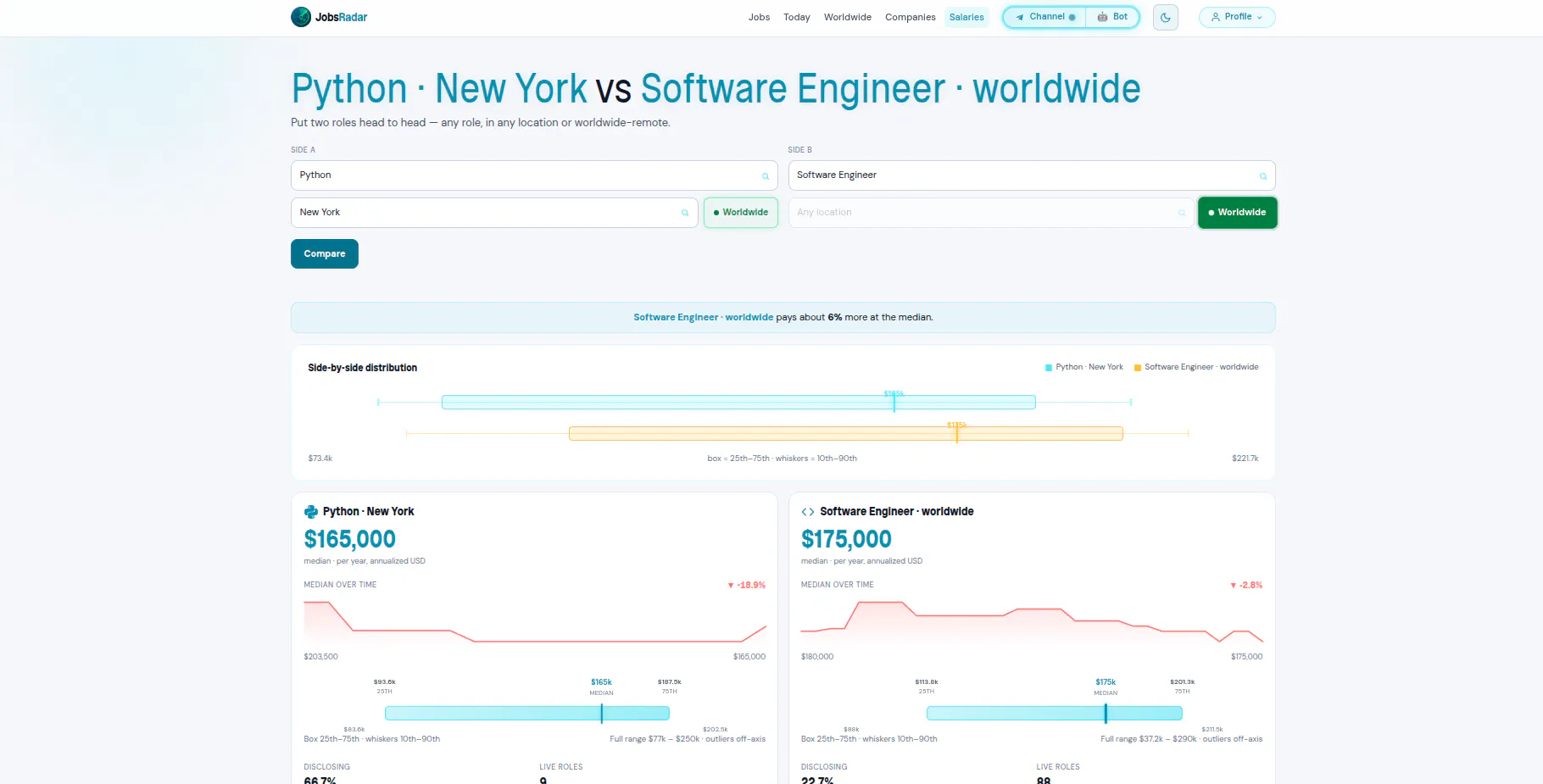Click the Telegram Channel button
The image size is (1543, 784).
point(1044,17)
